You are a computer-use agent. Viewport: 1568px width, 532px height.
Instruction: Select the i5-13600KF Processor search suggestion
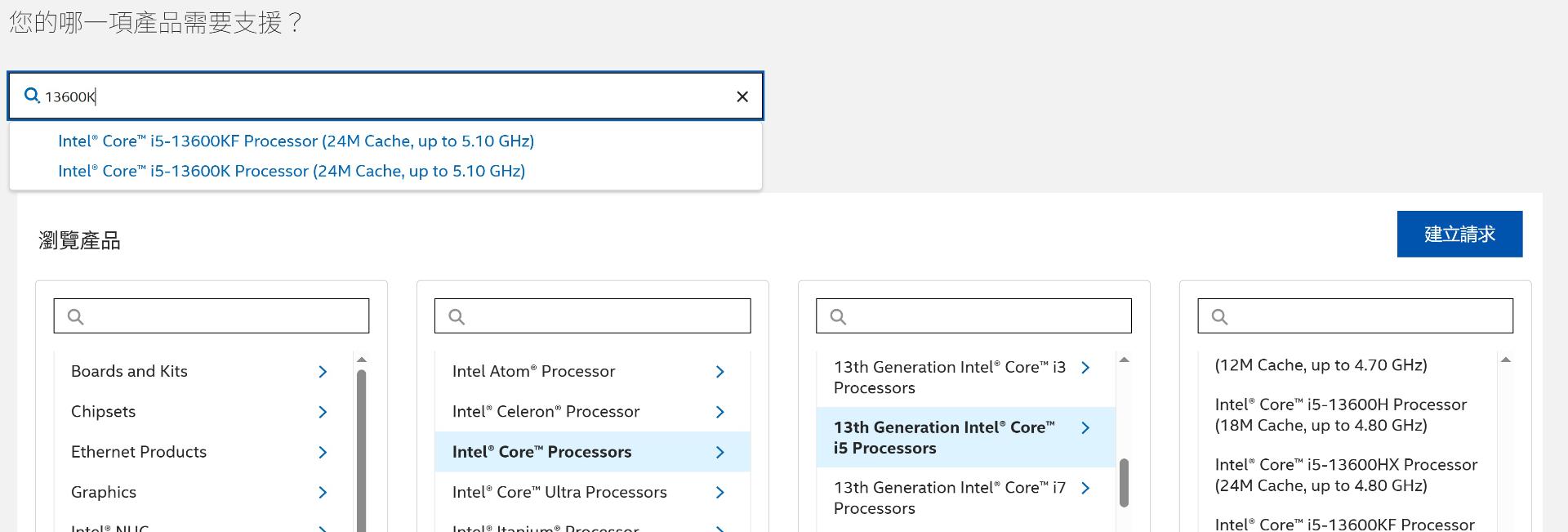[x=296, y=141]
